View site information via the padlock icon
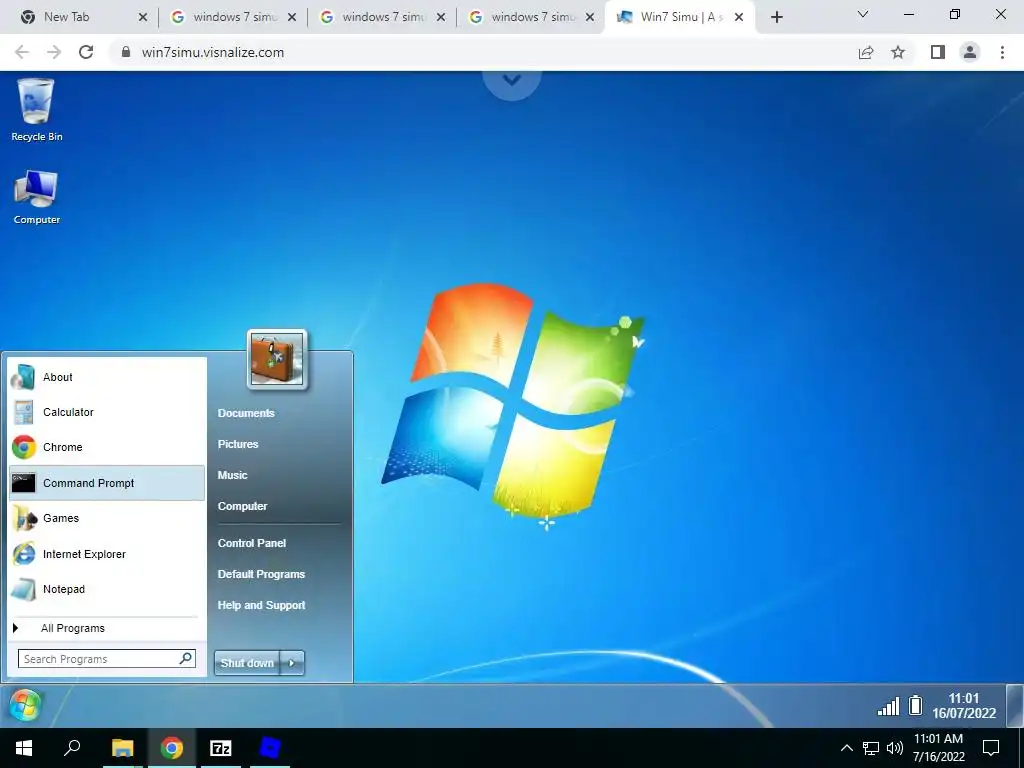 126,52
